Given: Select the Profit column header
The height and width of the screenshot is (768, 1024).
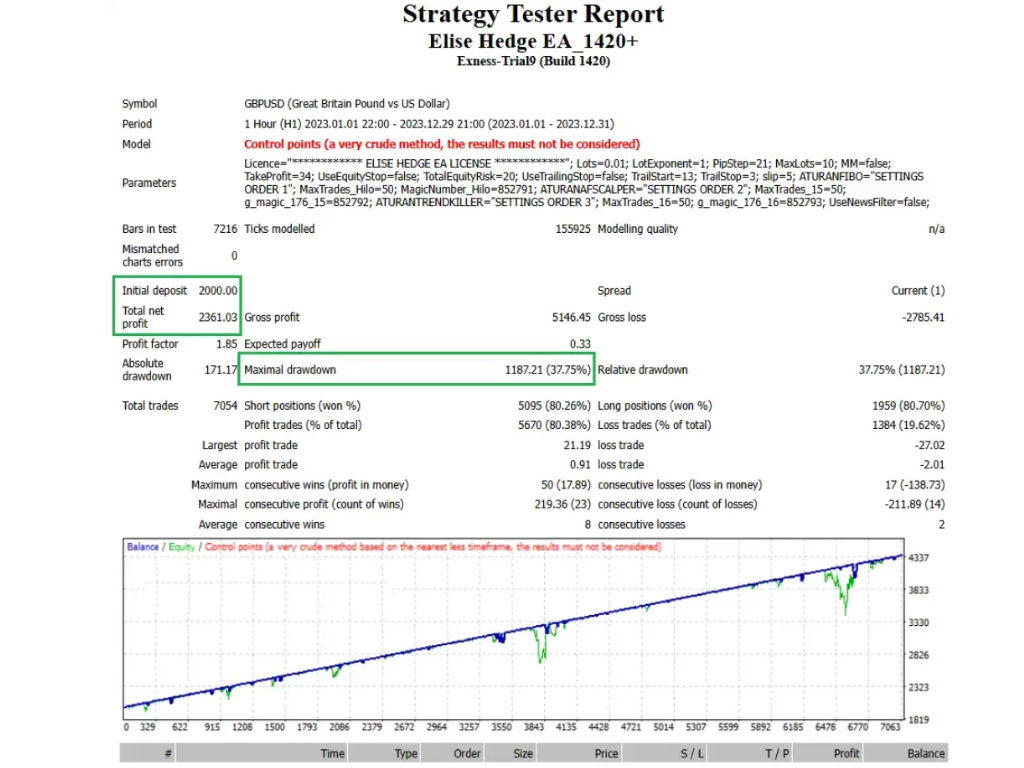Looking at the screenshot, I should (x=846, y=753).
